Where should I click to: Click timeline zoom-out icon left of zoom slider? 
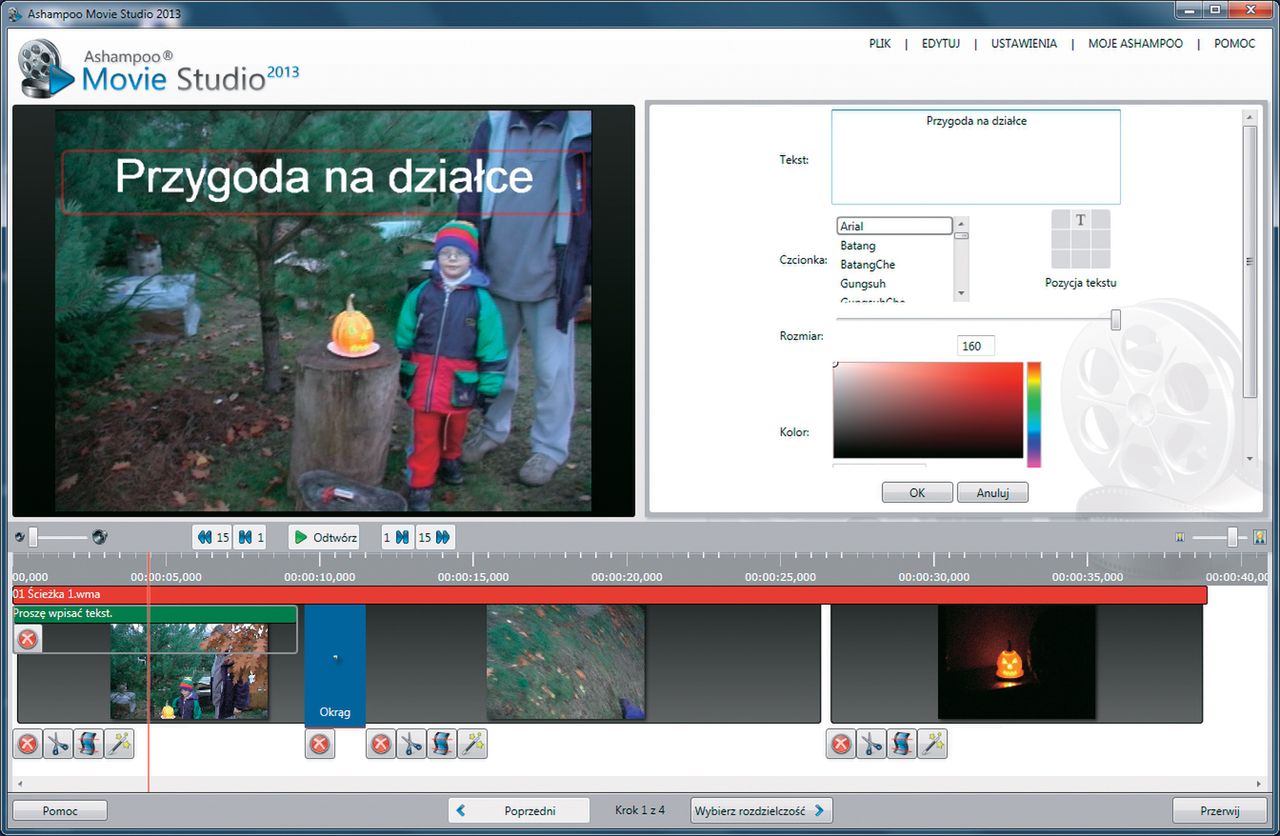[x=1180, y=538]
